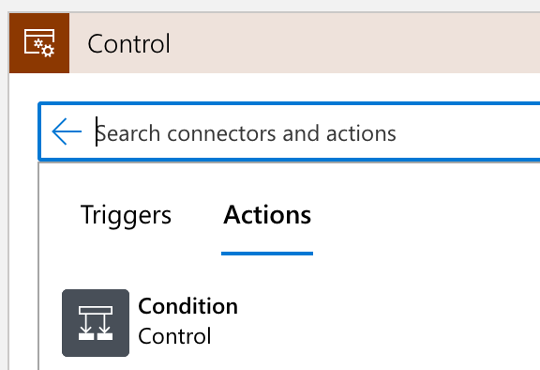The height and width of the screenshot is (370, 540).
Task: Click blank area right of Condition row
Action: (389, 323)
